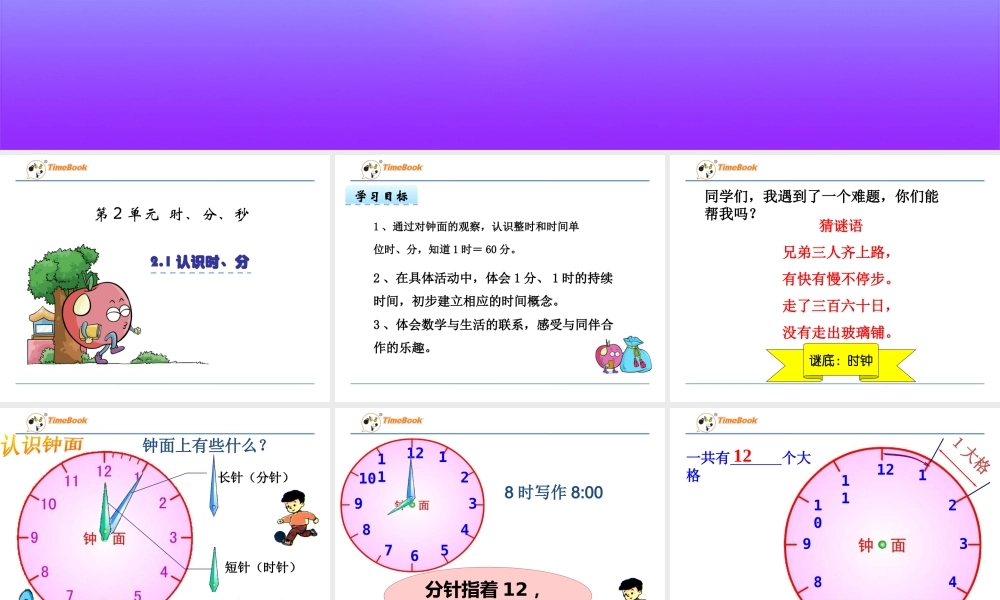1000x600 pixels.
Task: Click the label 短针（时针）
Action: coord(263,567)
